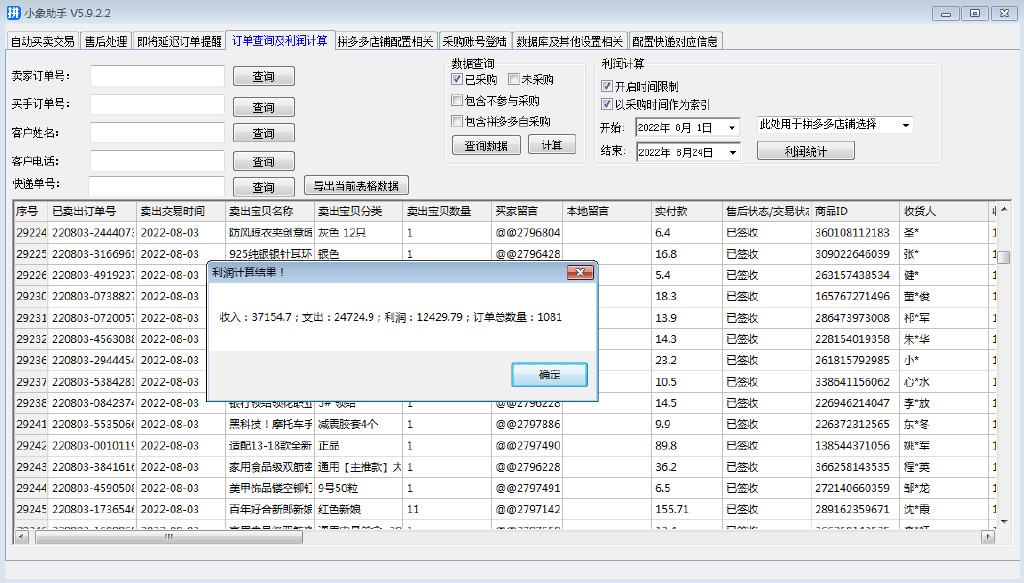The image size is (1024, 583).
Task: Click the 卖出交易时间 column header
Action: click(181, 211)
